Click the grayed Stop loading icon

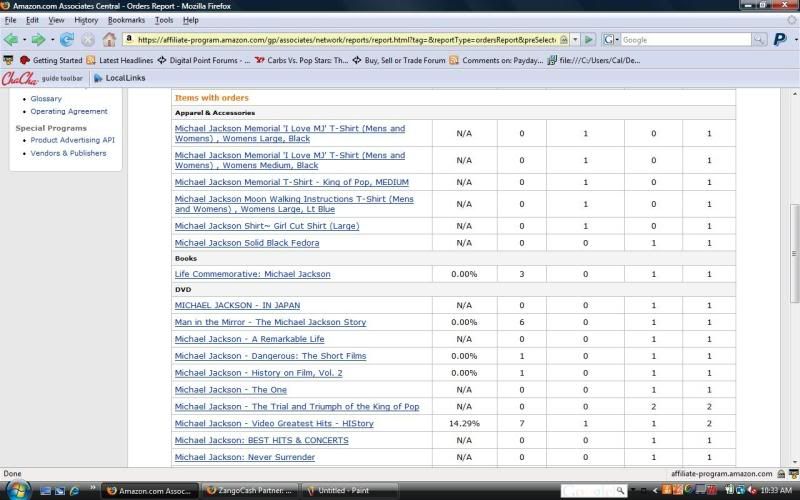pyautogui.click(x=88, y=40)
